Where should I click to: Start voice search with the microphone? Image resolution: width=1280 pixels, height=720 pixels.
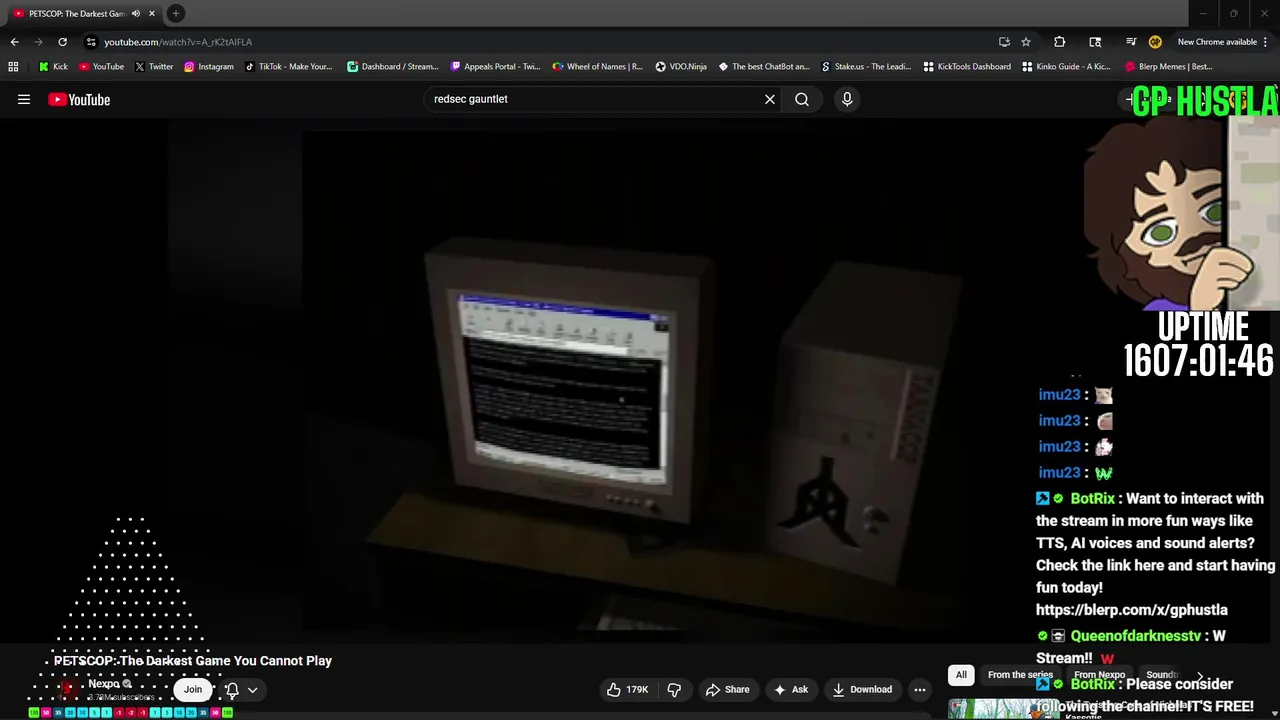(x=847, y=99)
